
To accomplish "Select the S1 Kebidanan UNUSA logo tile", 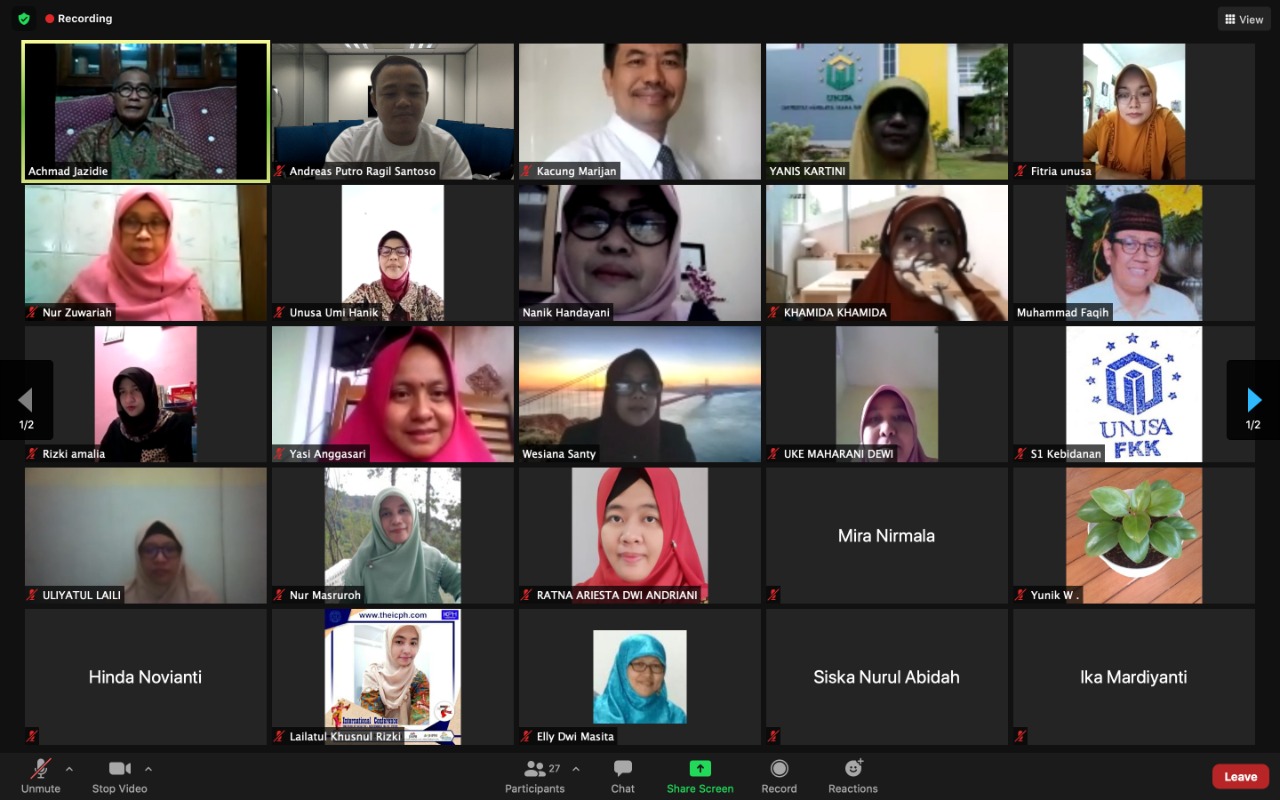I will point(1134,394).
